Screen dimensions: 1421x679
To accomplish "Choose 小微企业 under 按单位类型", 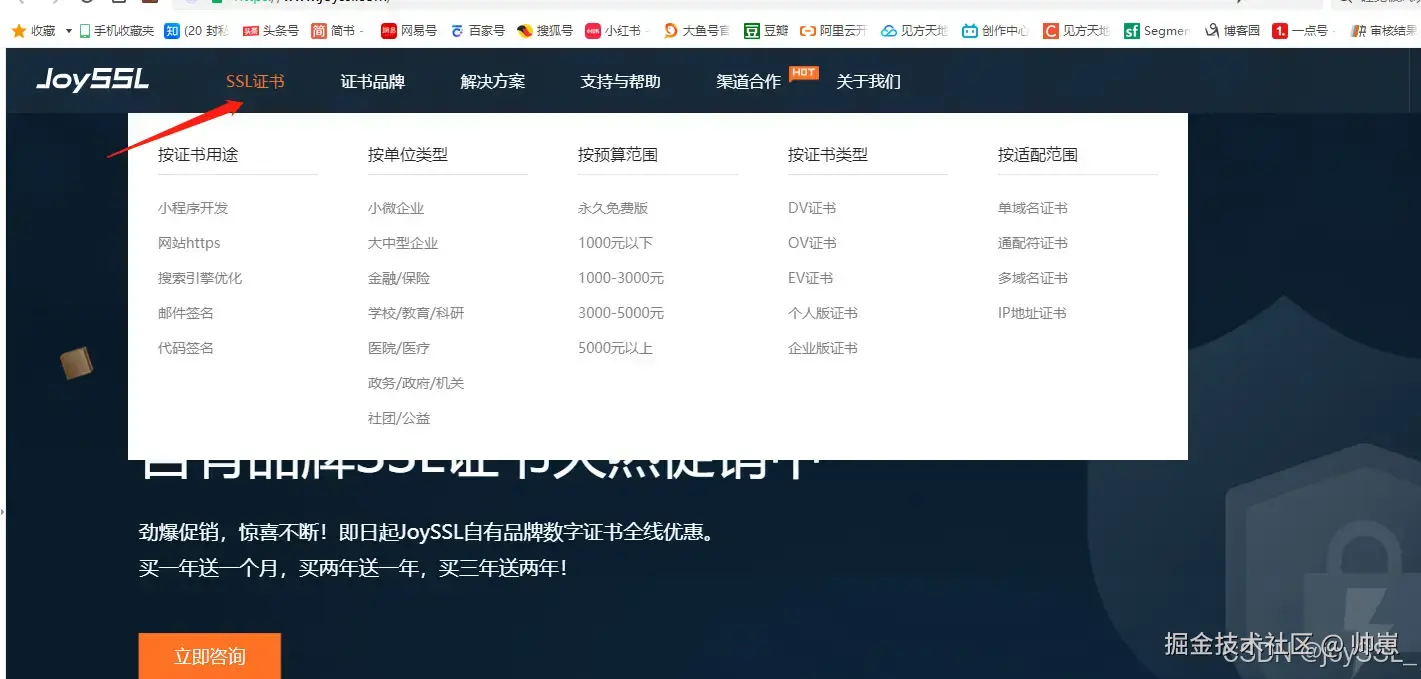I will coord(396,208).
